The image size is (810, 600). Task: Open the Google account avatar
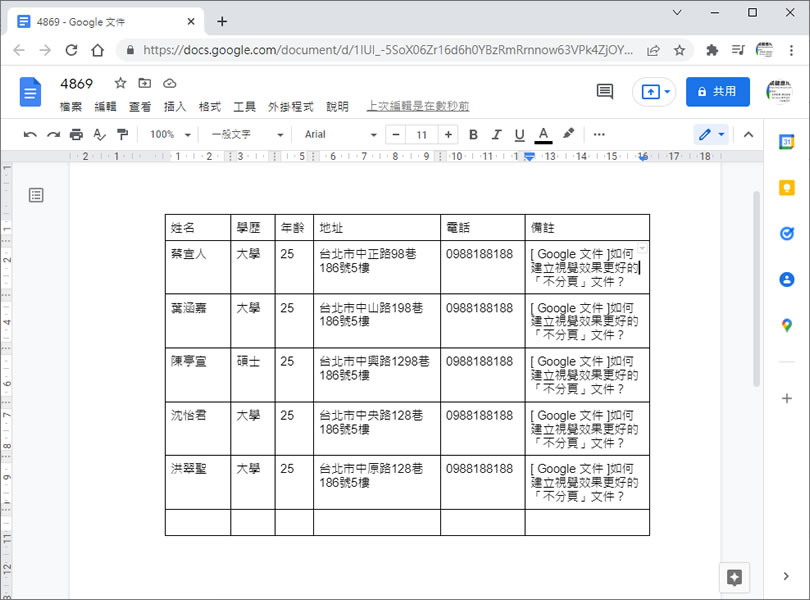click(780, 91)
